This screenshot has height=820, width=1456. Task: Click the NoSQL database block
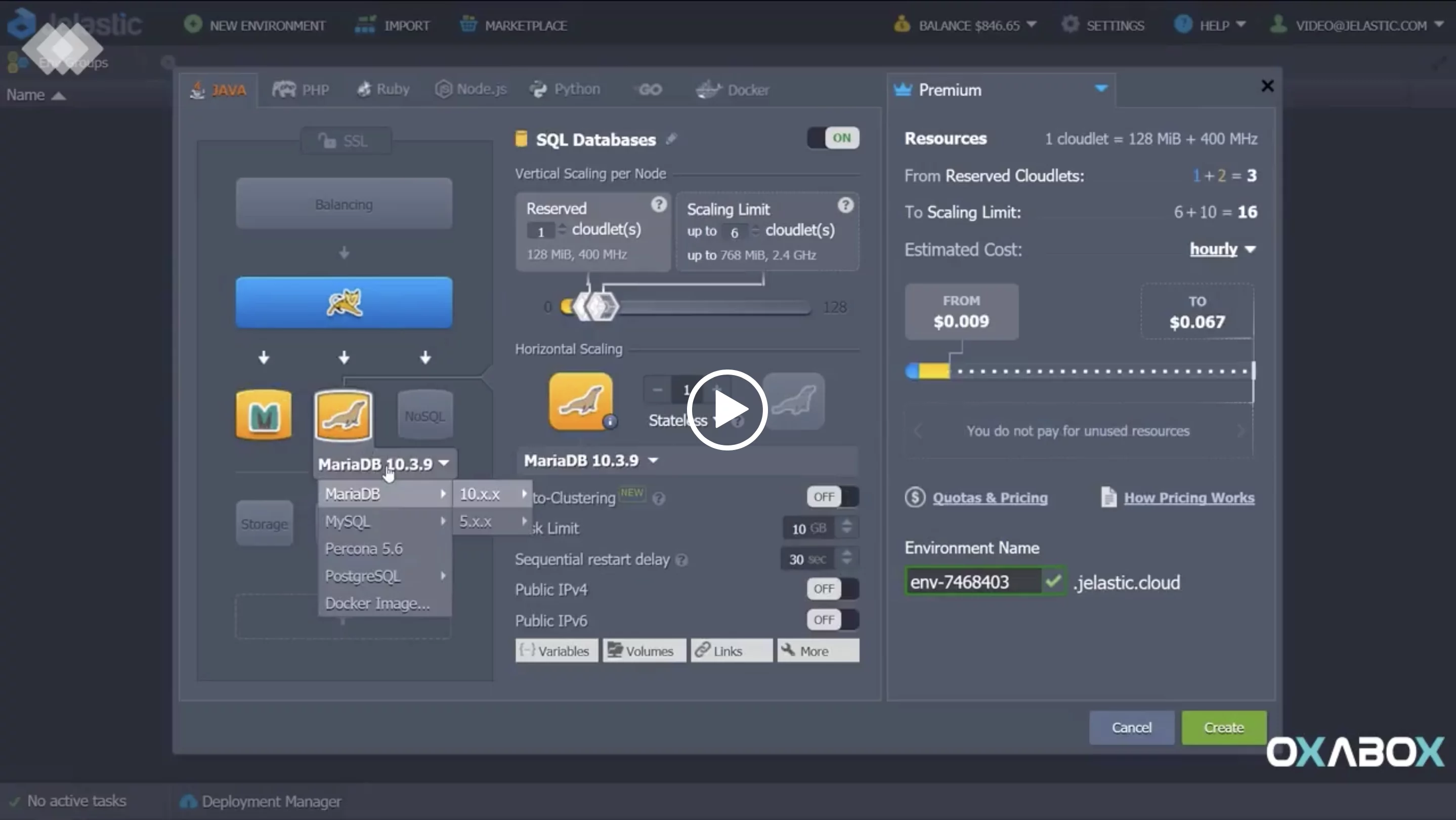click(425, 416)
